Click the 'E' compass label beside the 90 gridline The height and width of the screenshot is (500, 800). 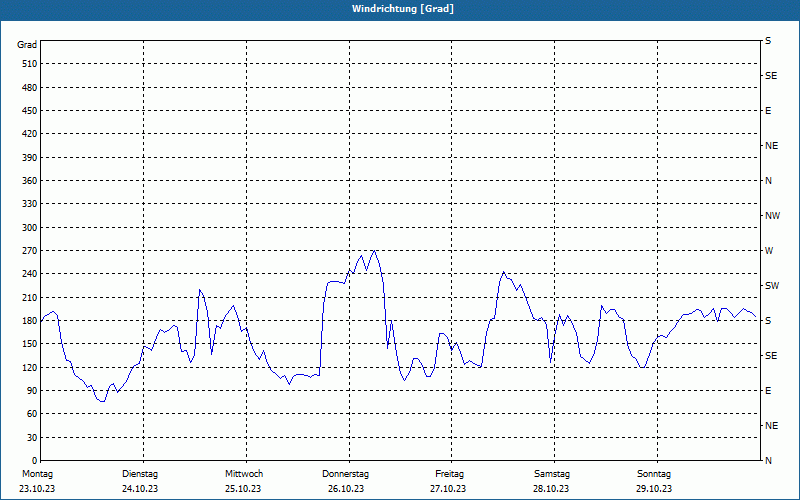tap(768, 390)
